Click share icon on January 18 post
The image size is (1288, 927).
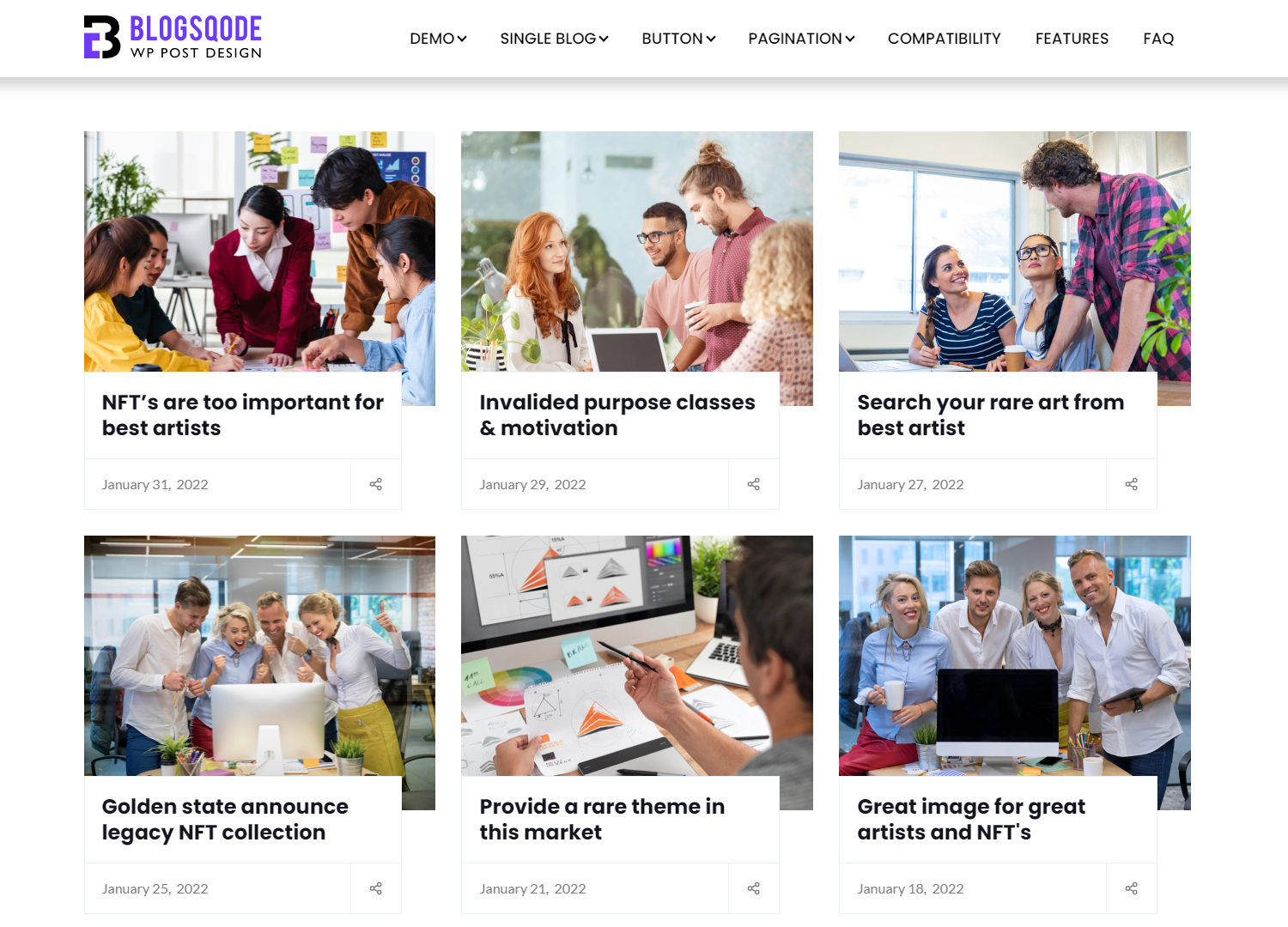[x=1132, y=888]
